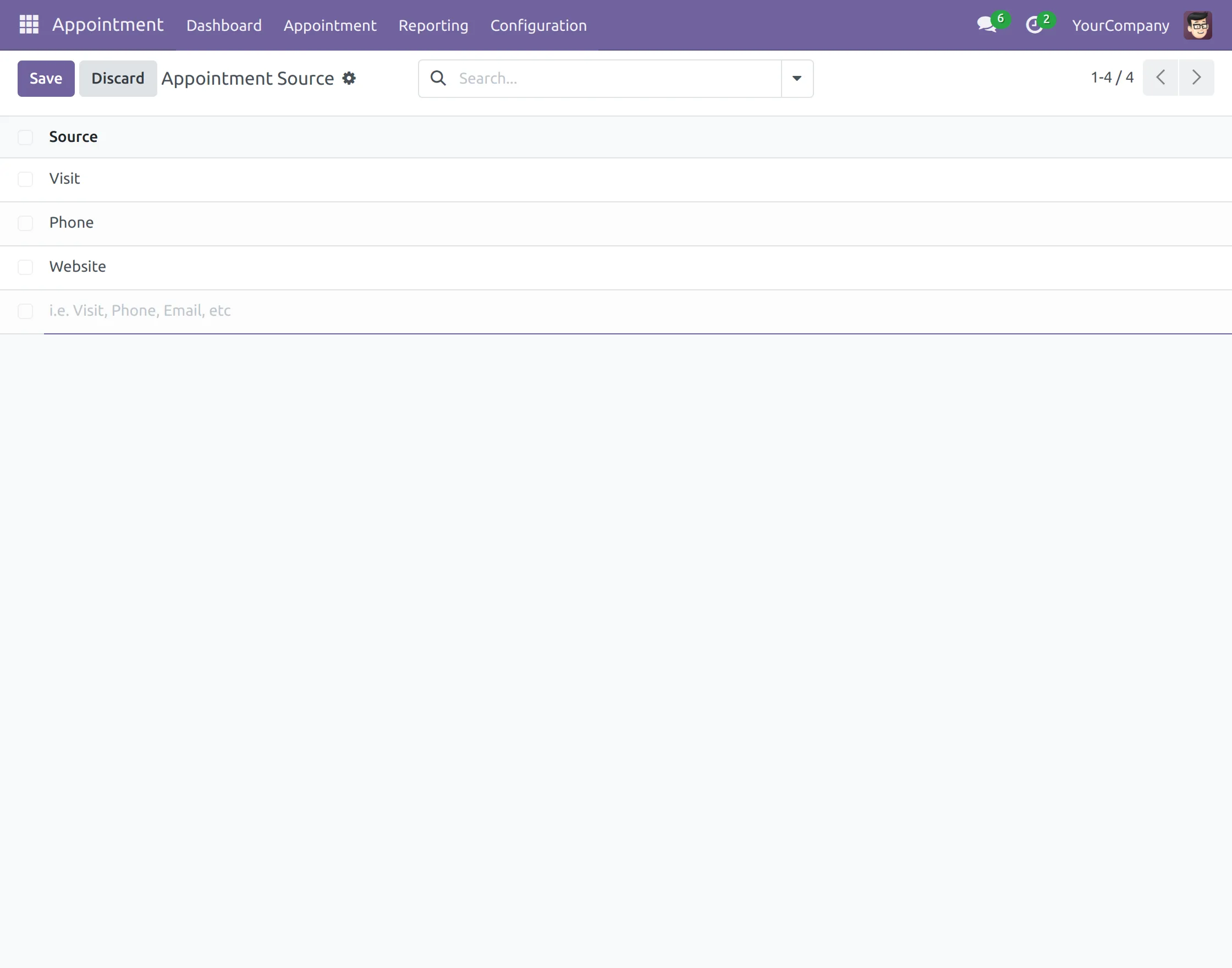1232x968 pixels.
Task: Open the YourCompany company switcher
Action: click(1120, 25)
